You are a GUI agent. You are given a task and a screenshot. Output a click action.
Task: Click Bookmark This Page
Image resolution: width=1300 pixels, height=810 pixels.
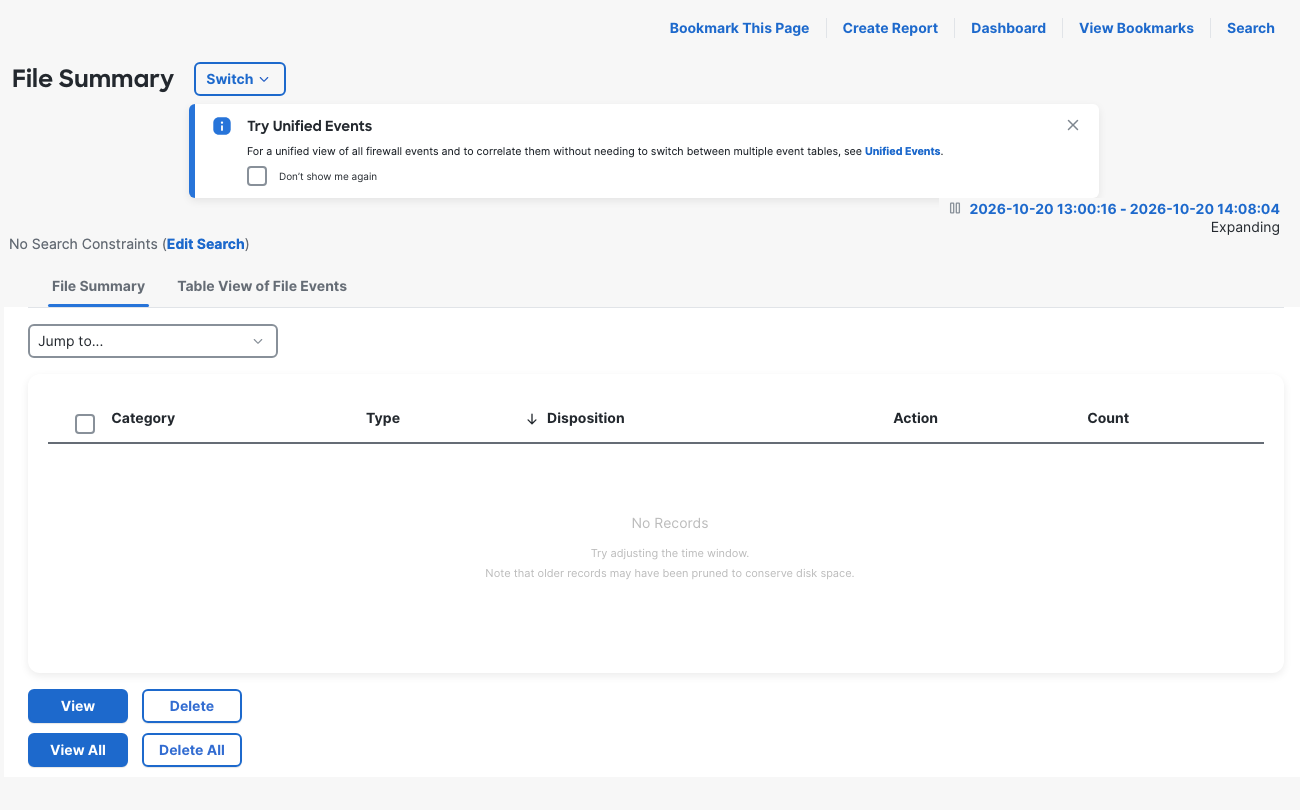(739, 28)
